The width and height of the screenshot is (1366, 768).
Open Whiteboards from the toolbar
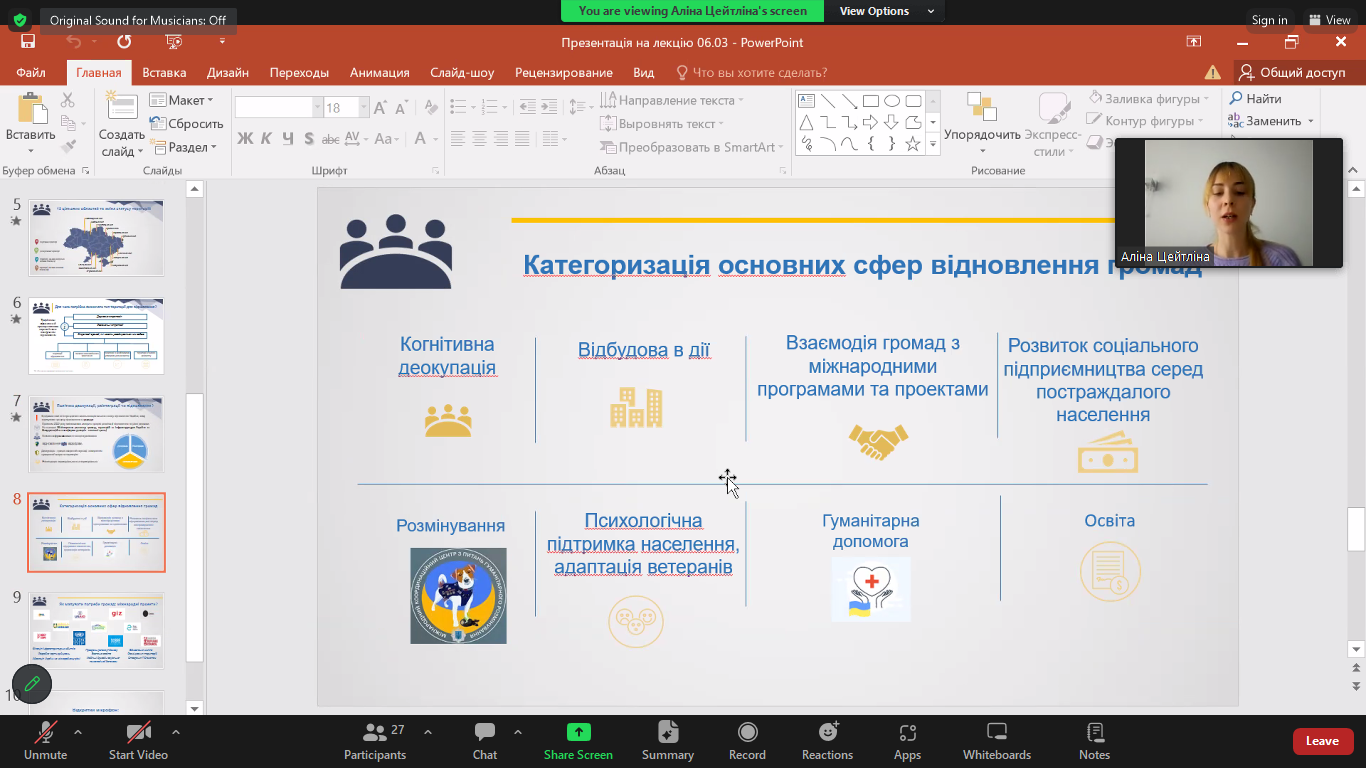coord(996,733)
